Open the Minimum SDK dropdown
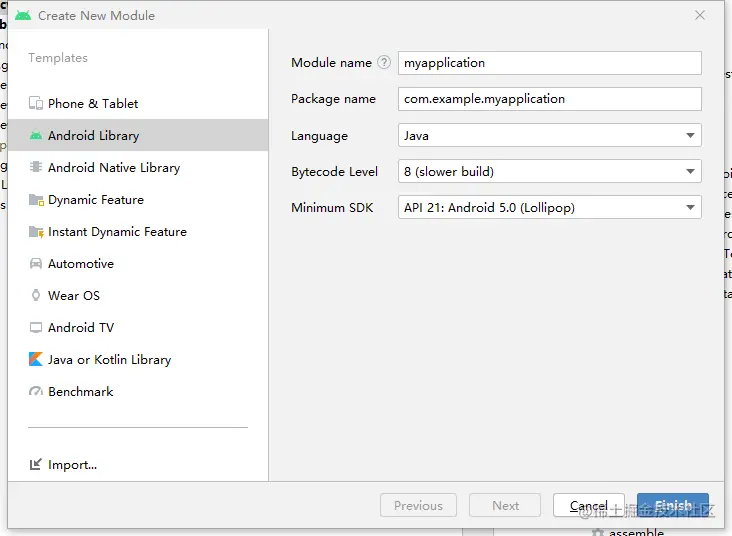The height and width of the screenshot is (536, 732). tap(549, 207)
